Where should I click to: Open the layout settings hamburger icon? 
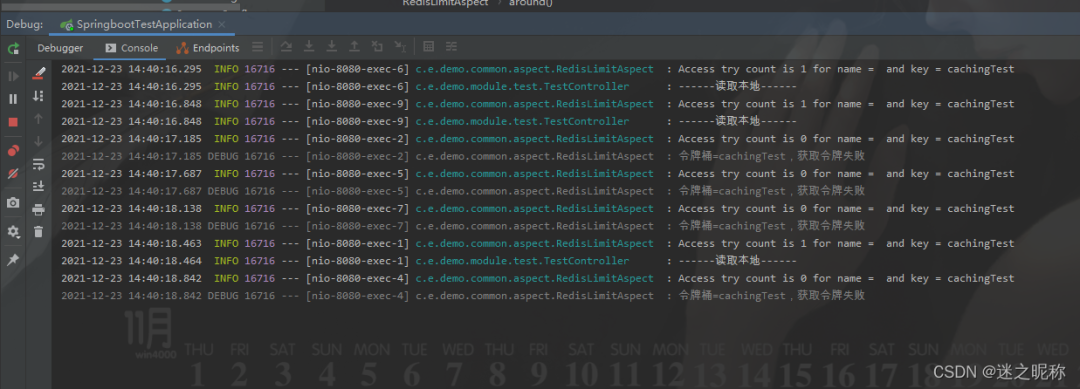258,48
